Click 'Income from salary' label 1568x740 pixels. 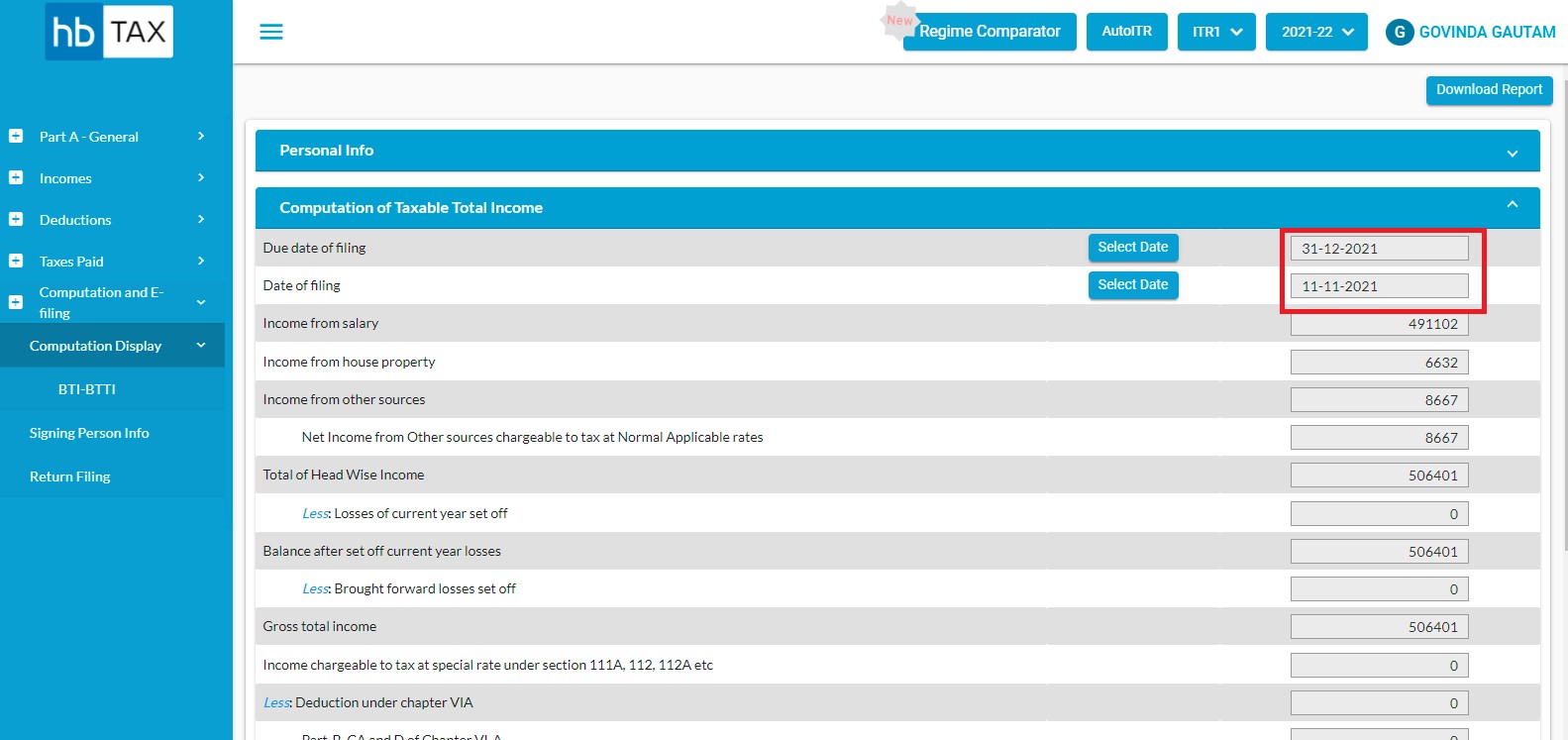[321, 323]
